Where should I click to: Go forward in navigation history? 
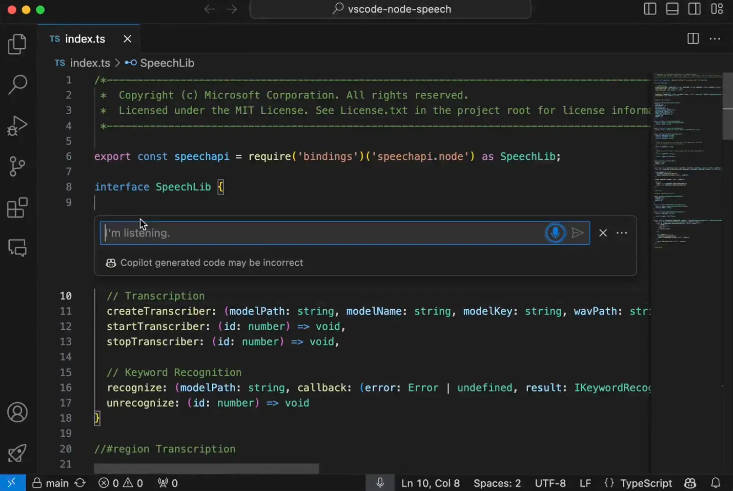click(232, 9)
